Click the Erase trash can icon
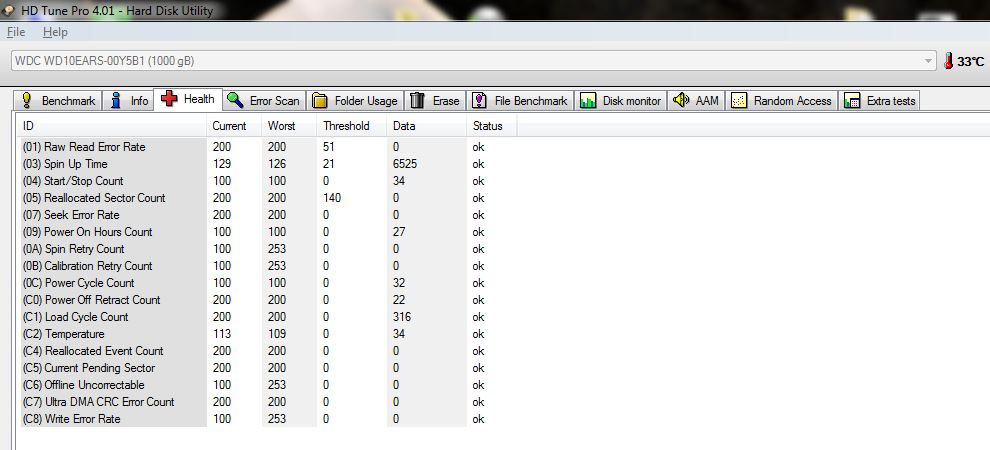 (x=417, y=100)
